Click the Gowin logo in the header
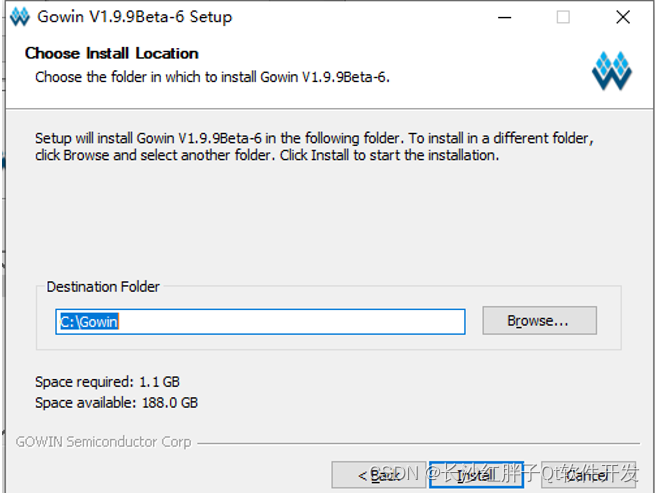Image resolution: width=655 pixels, height=493 pixels. [612, 71]
